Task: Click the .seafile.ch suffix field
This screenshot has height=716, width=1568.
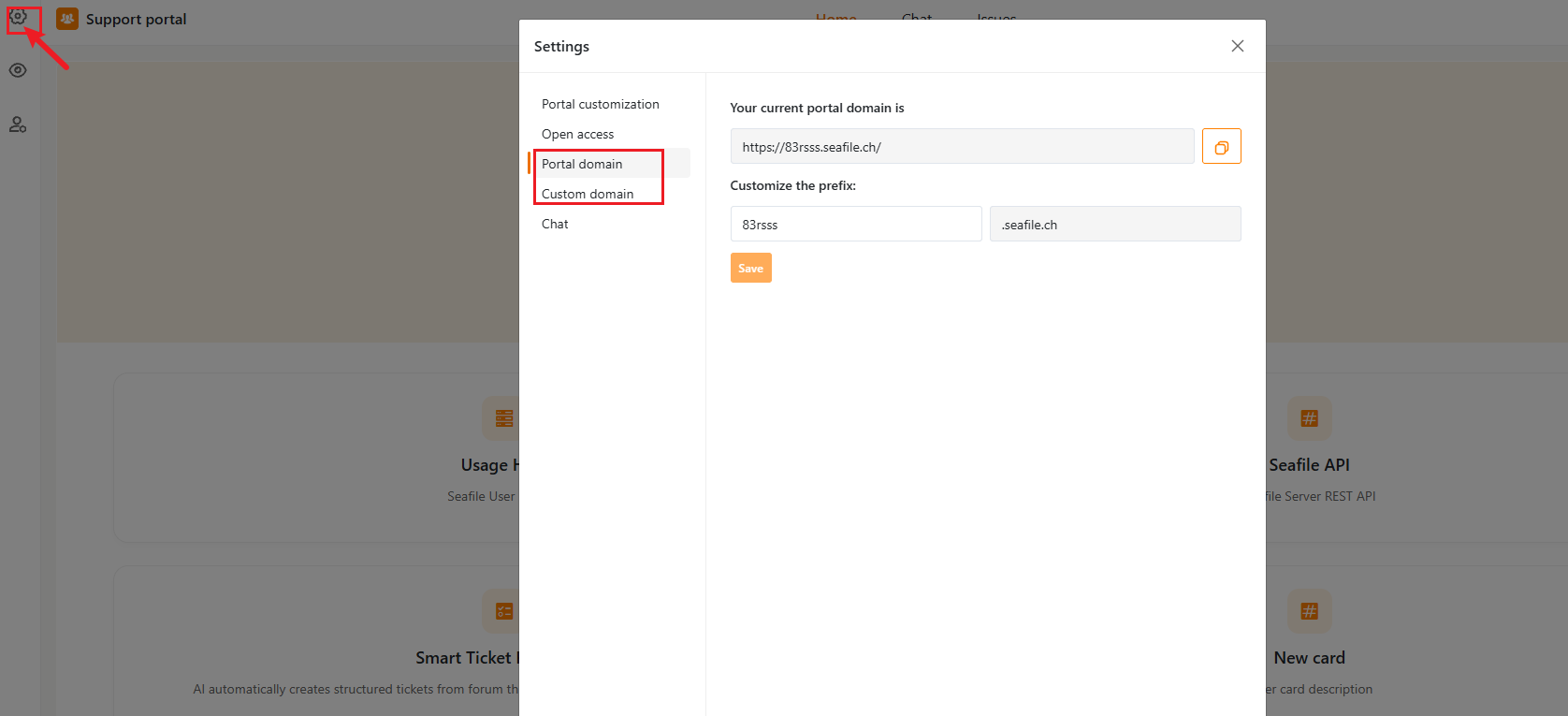Action: [x=1115, y=224]
